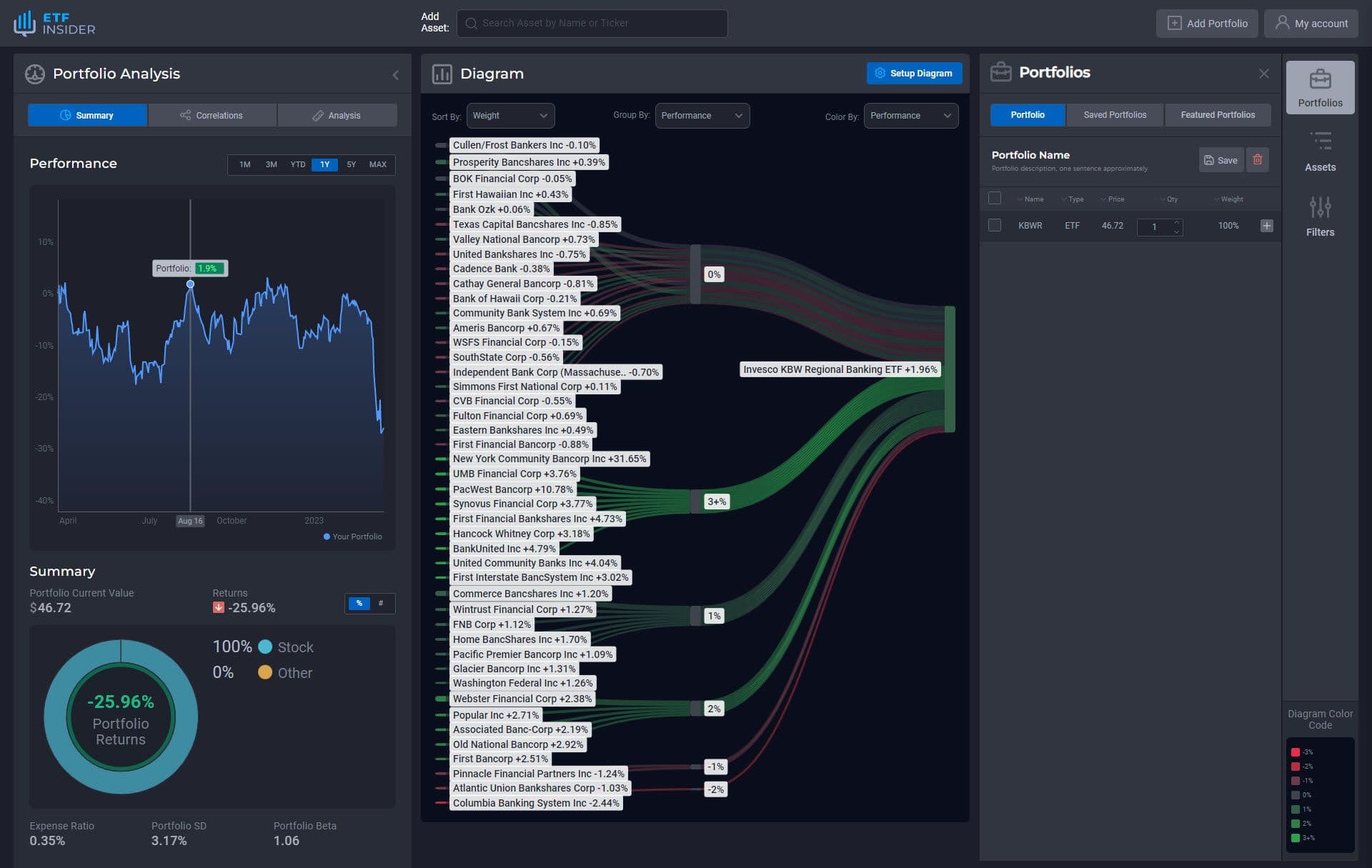Click the Stock legend dot
Image resolution: width=1372 pixels, height=868 pixels.
point(264,647)
